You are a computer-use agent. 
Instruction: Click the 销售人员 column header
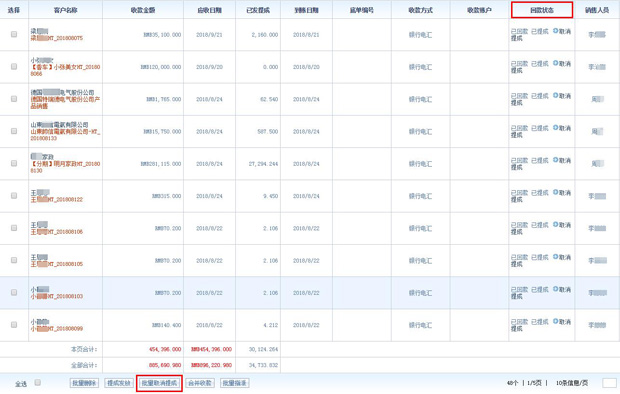[597, 10]
